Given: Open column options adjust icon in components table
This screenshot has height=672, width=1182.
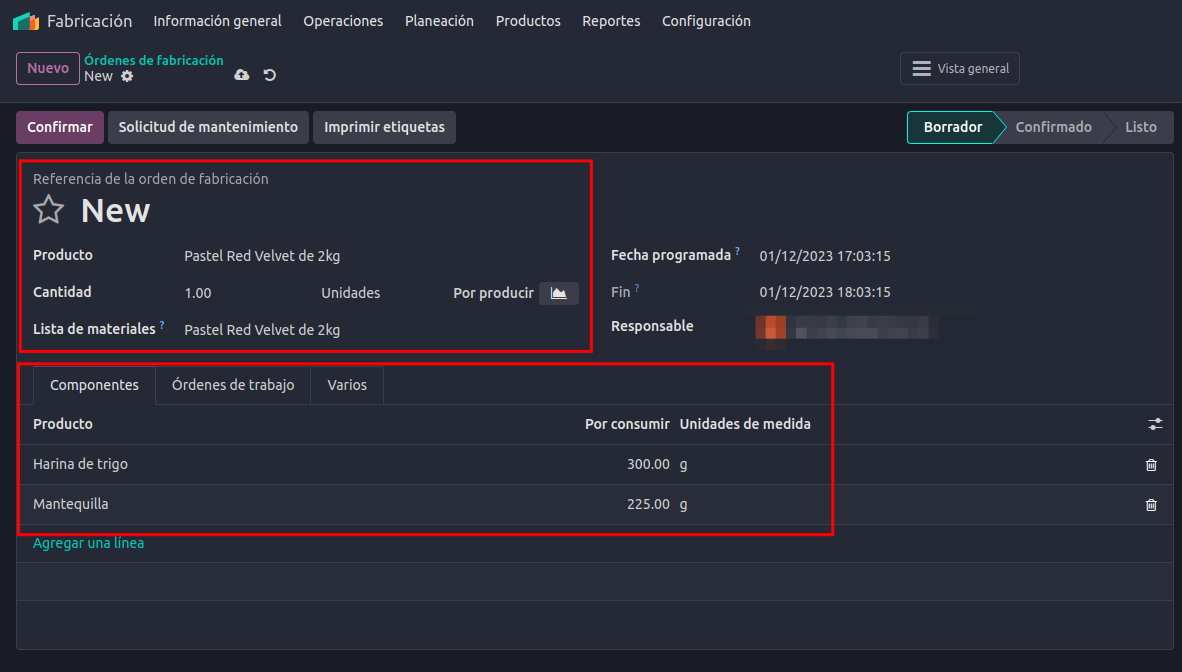Looking at the screenshot, I should tap(1155, 425).
